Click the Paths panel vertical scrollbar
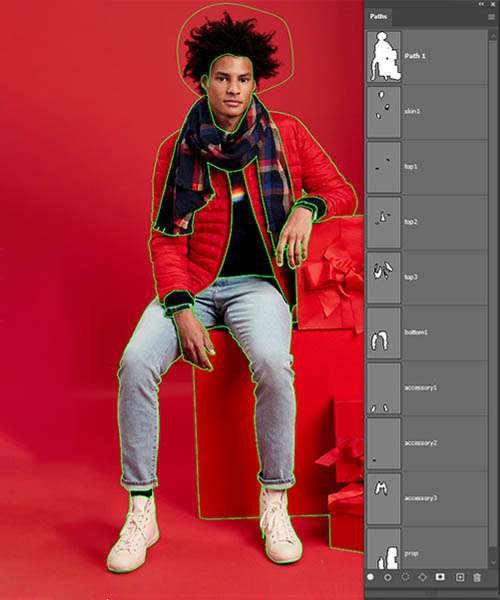This screenshot has width=500, height=600. (x=493, y=299)
